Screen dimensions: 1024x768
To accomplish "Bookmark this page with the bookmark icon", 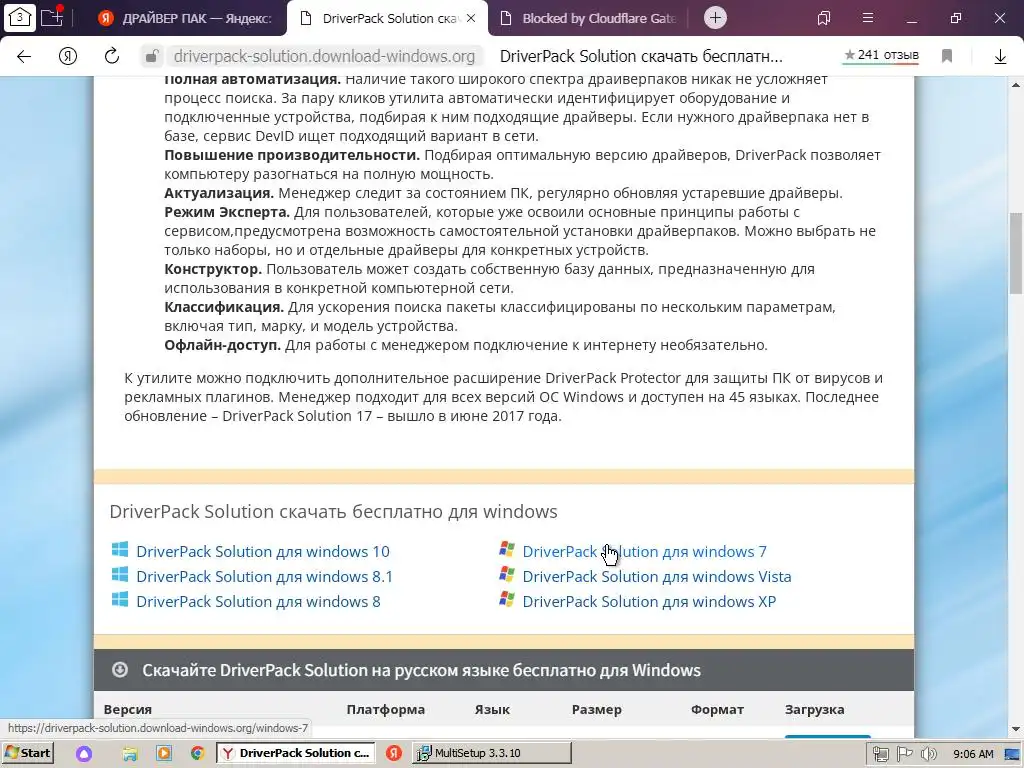I will pos(947,56).
